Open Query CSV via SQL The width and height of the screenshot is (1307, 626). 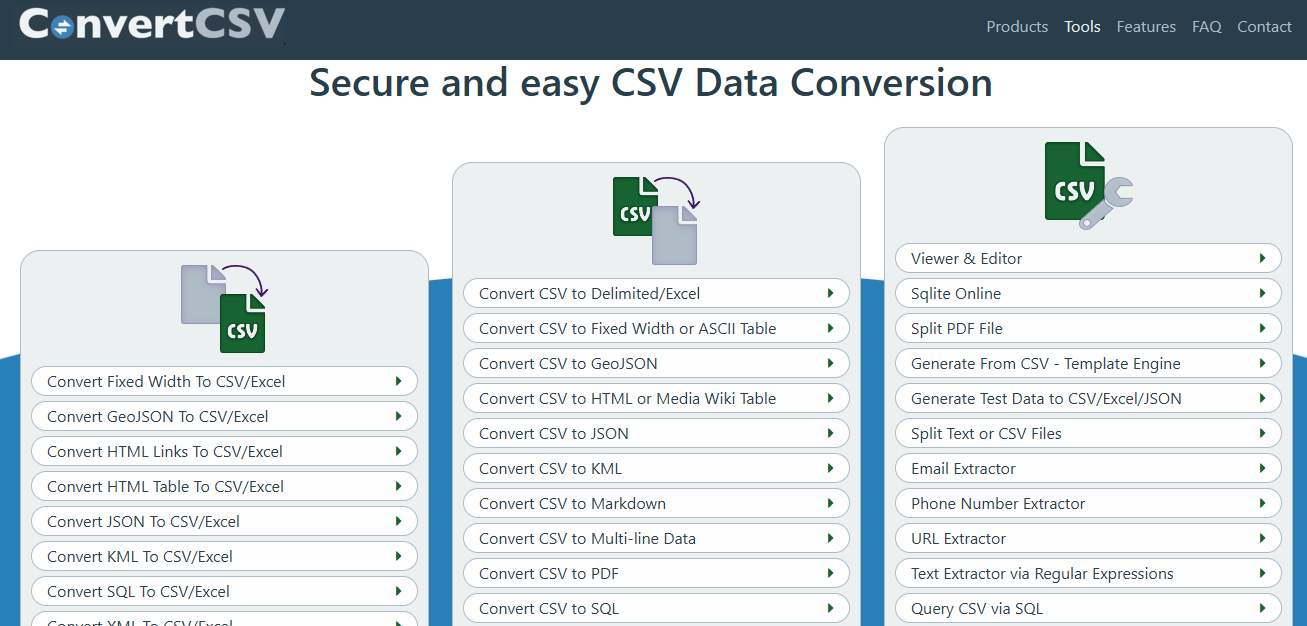pyautogui.click(x=1088, y=608)
